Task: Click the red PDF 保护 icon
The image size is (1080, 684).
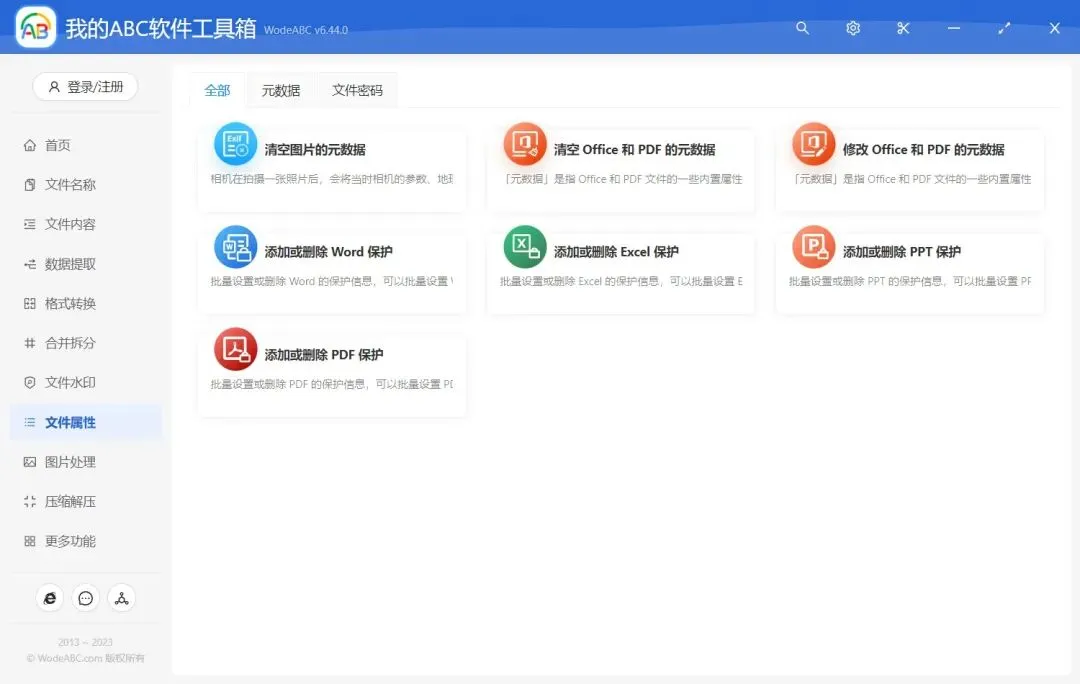Action: tap(236, 349)
